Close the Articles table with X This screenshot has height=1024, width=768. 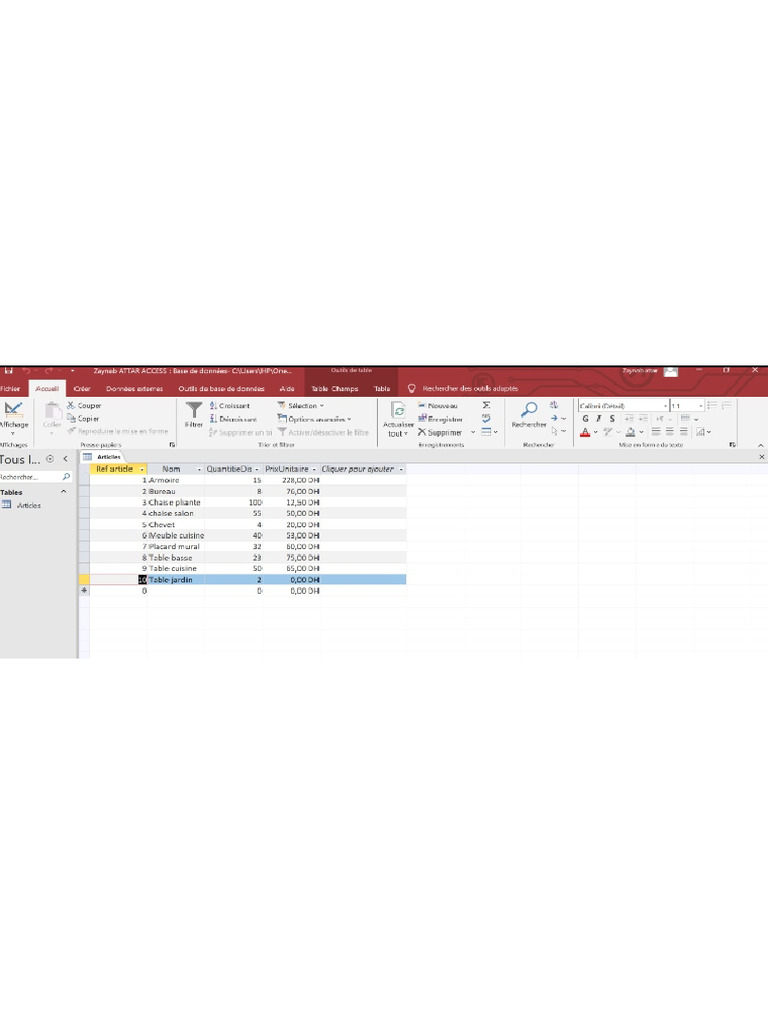point(761,457)
